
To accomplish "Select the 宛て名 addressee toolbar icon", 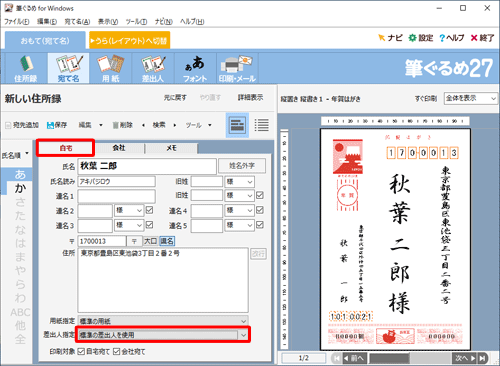I will [68, 68].
